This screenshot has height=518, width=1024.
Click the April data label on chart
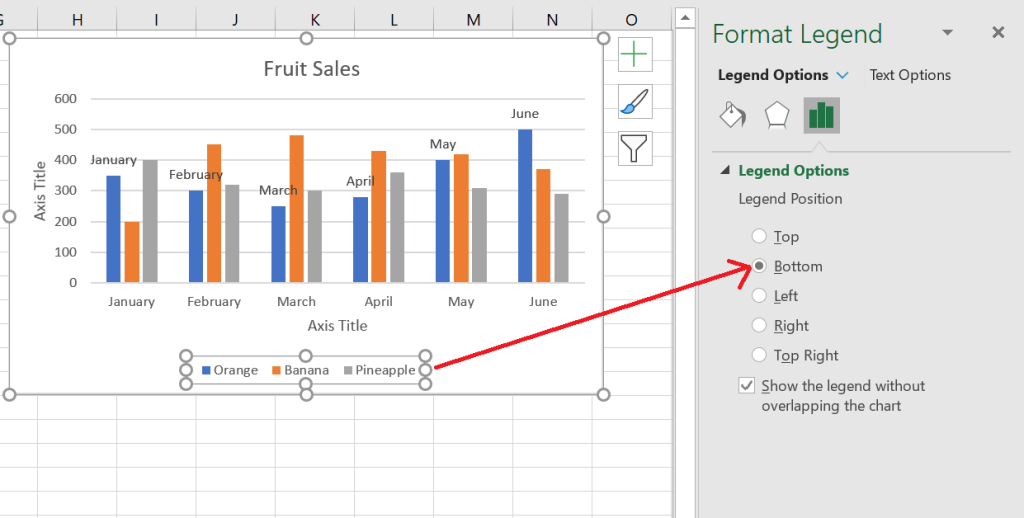(360, 181)
